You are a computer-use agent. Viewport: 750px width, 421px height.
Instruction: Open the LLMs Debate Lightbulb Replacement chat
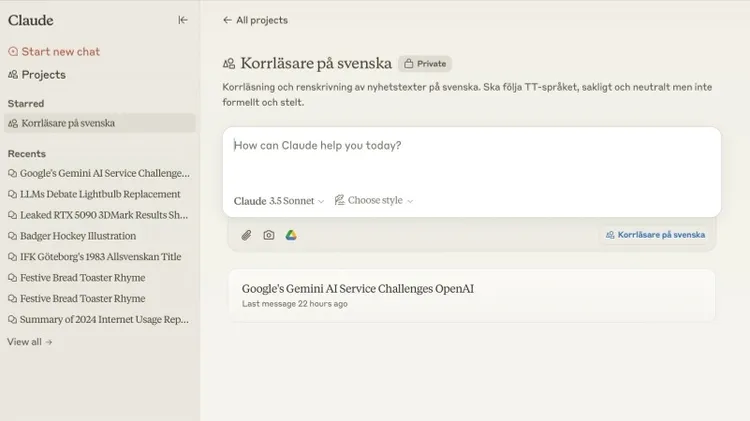click(95, 194)
